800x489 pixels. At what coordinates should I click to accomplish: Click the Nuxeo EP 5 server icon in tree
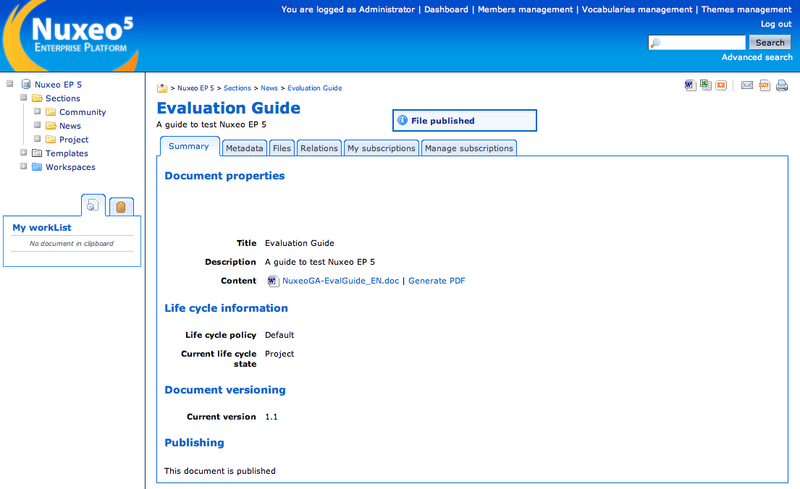[26, 84]
